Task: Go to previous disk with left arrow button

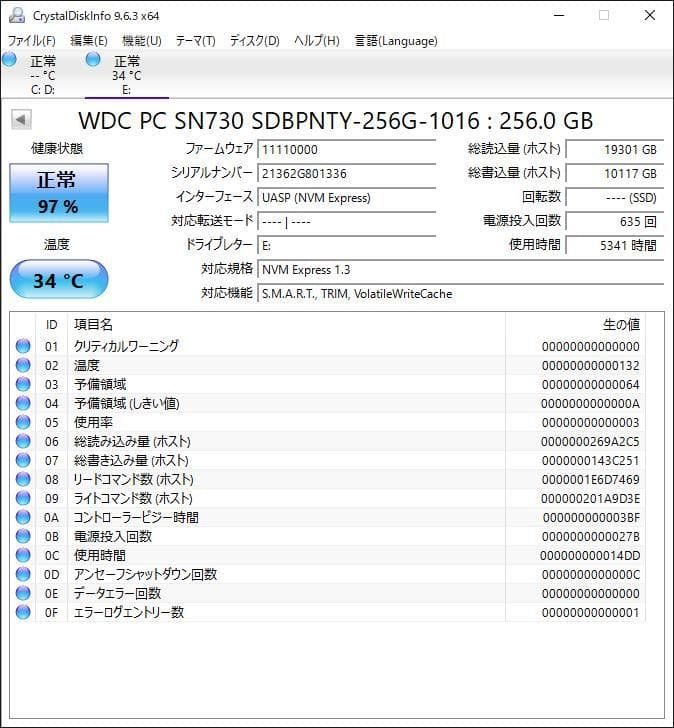Action: click(x=21, y=120)
